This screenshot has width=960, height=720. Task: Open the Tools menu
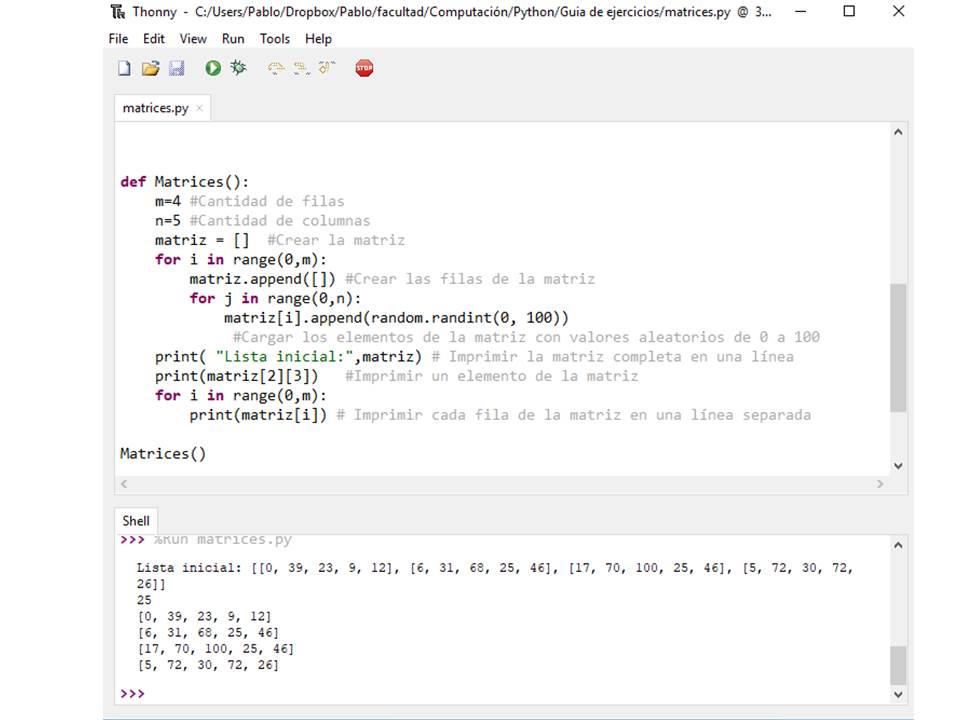tap(274, 39)
